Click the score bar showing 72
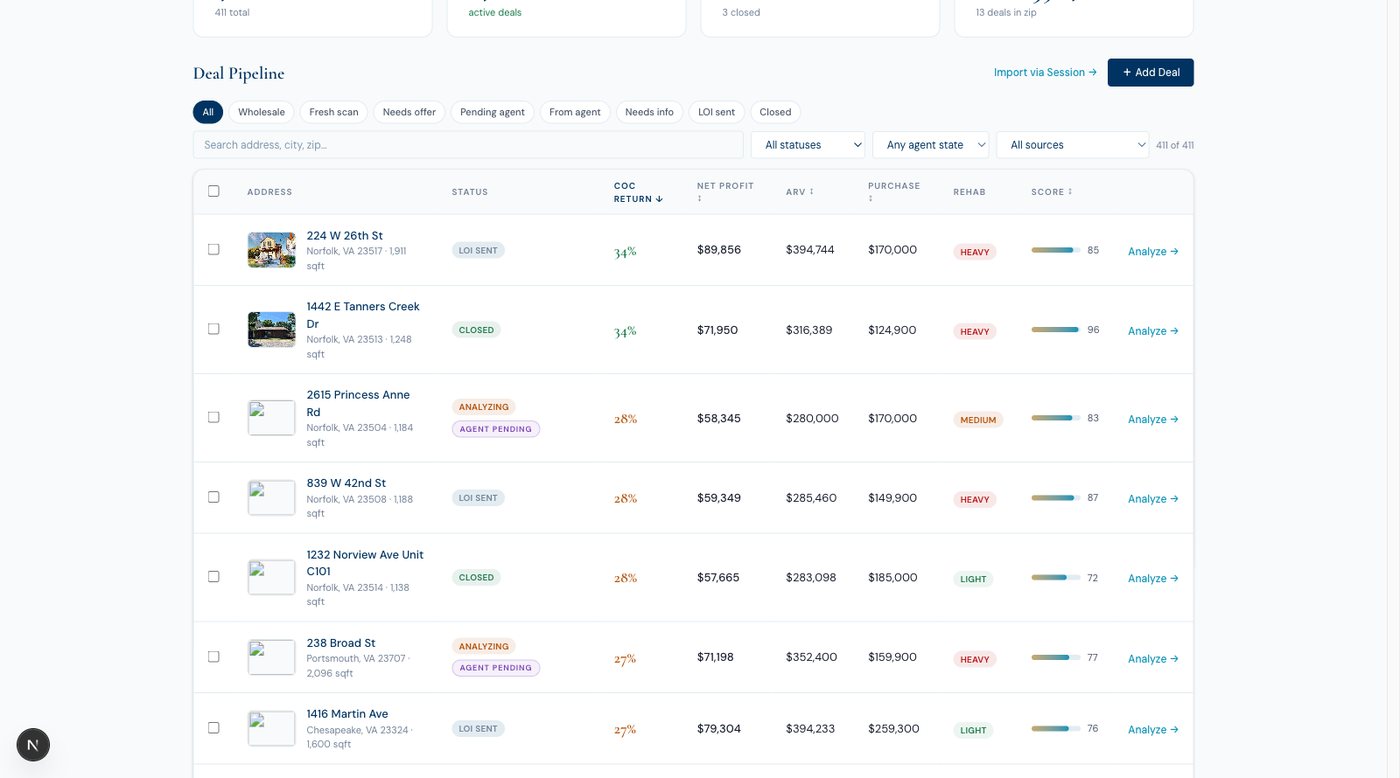The image size is (1400, 778). [x=1055, y=577]
